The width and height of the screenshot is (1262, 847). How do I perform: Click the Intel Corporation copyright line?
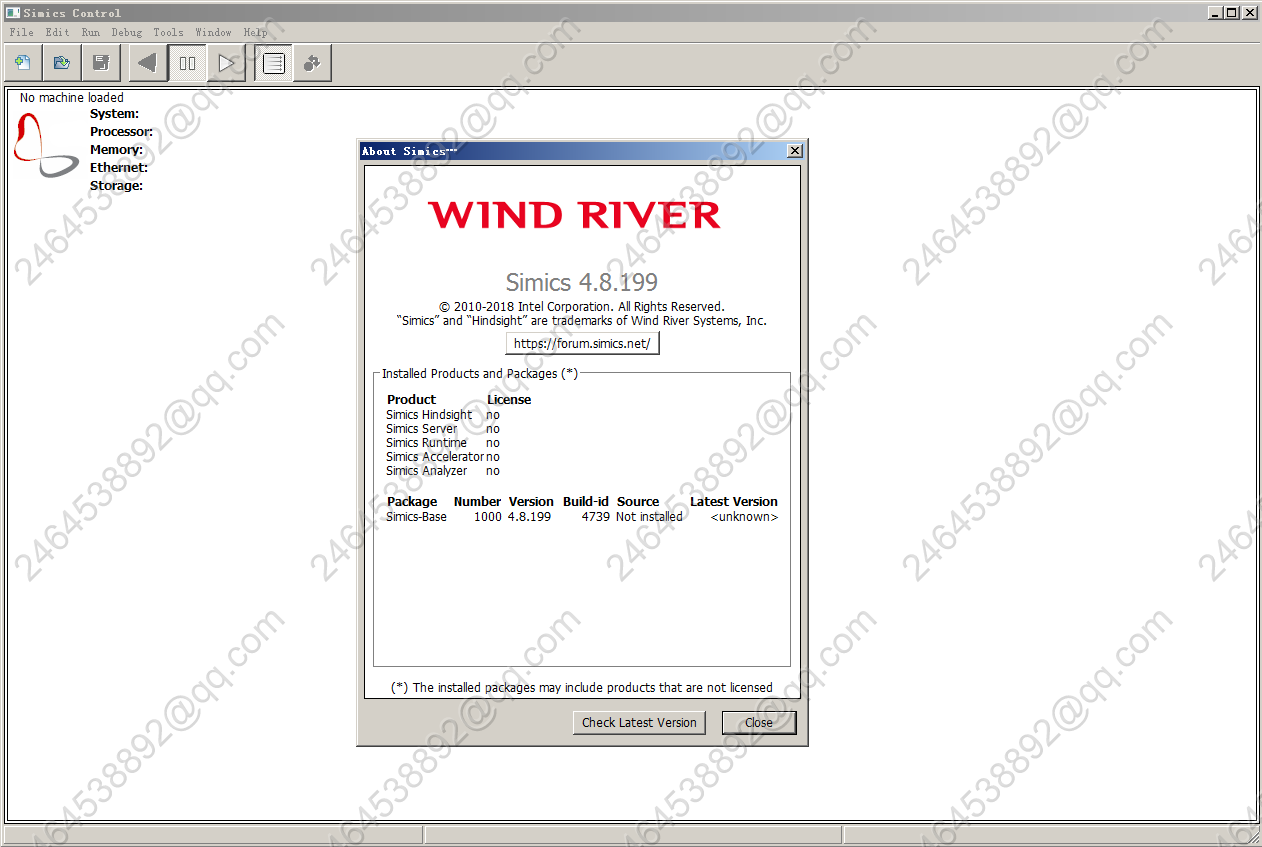582,307
